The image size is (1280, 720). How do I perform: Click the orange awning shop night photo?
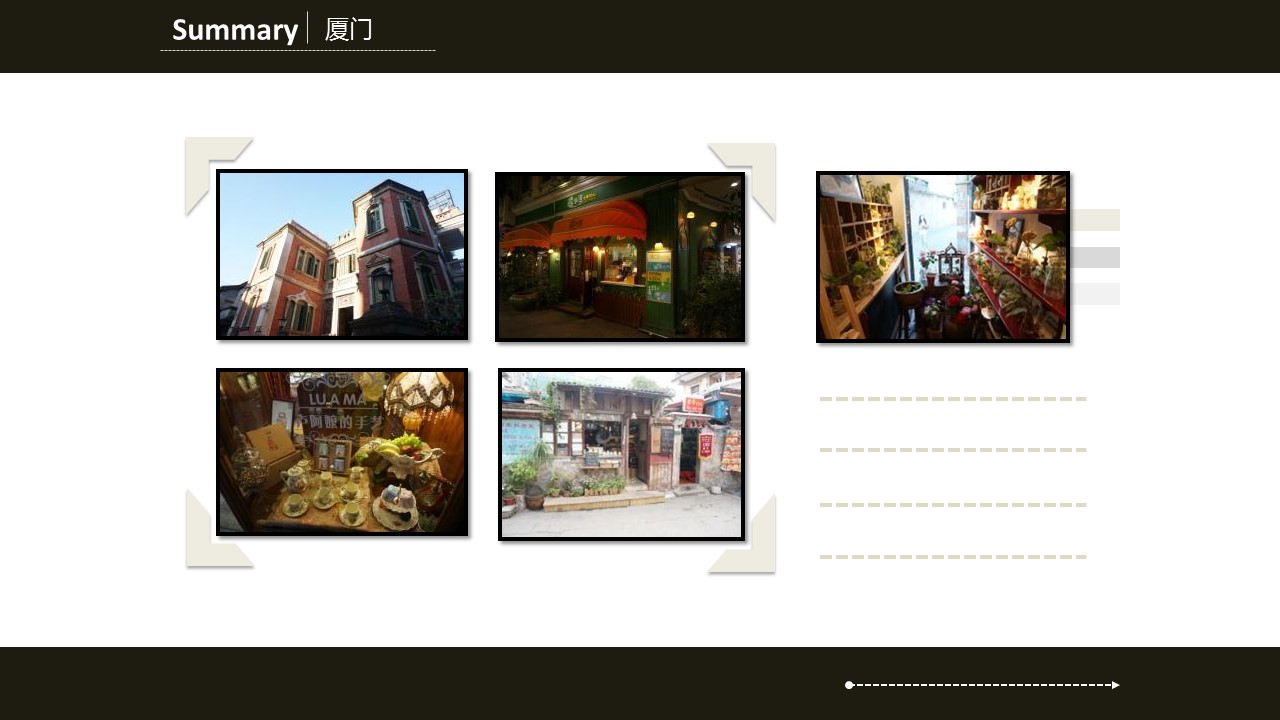click(620, 257)
